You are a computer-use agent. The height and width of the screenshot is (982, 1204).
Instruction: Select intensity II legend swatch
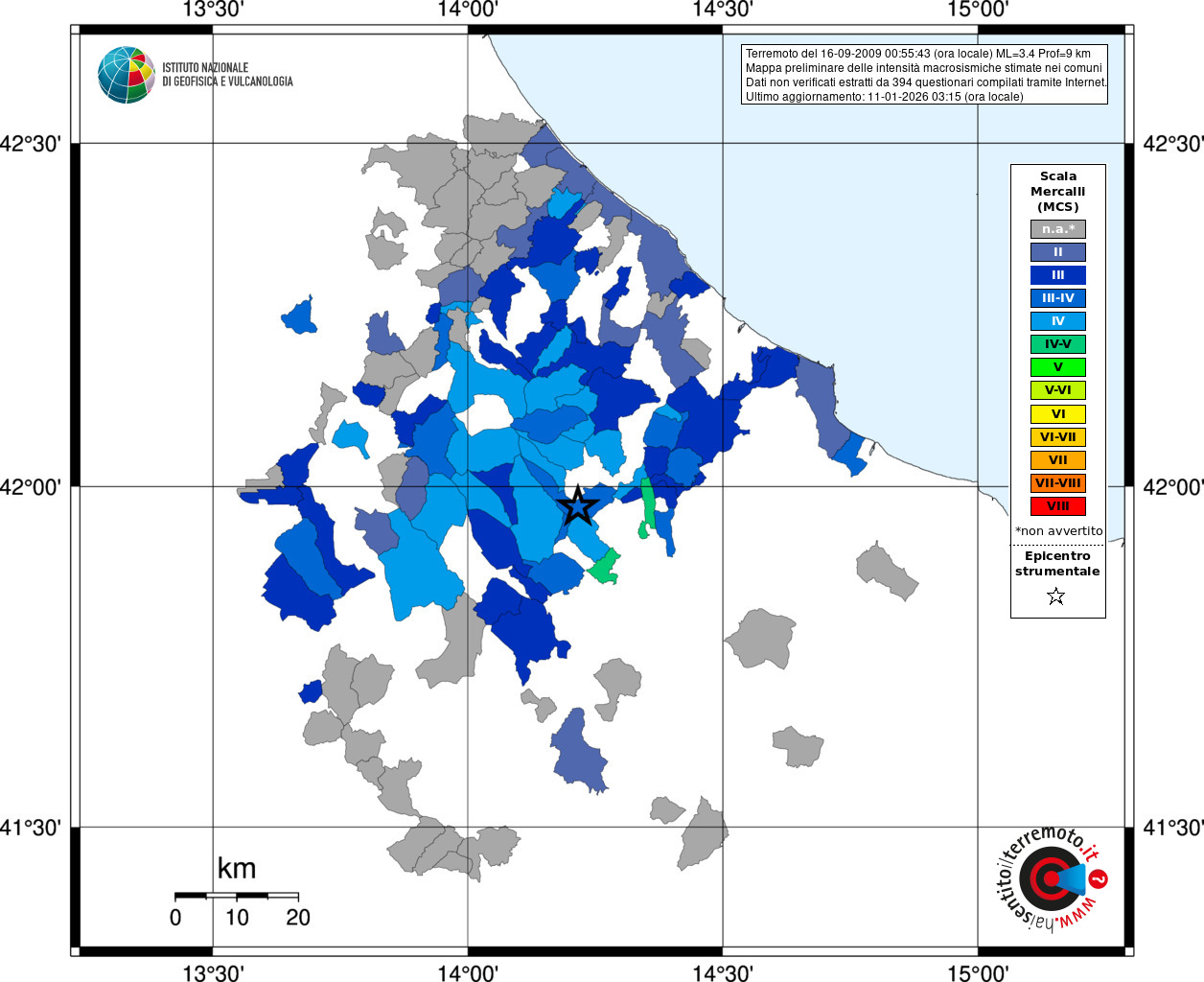pyautogui.click(x=1058, y=252)
